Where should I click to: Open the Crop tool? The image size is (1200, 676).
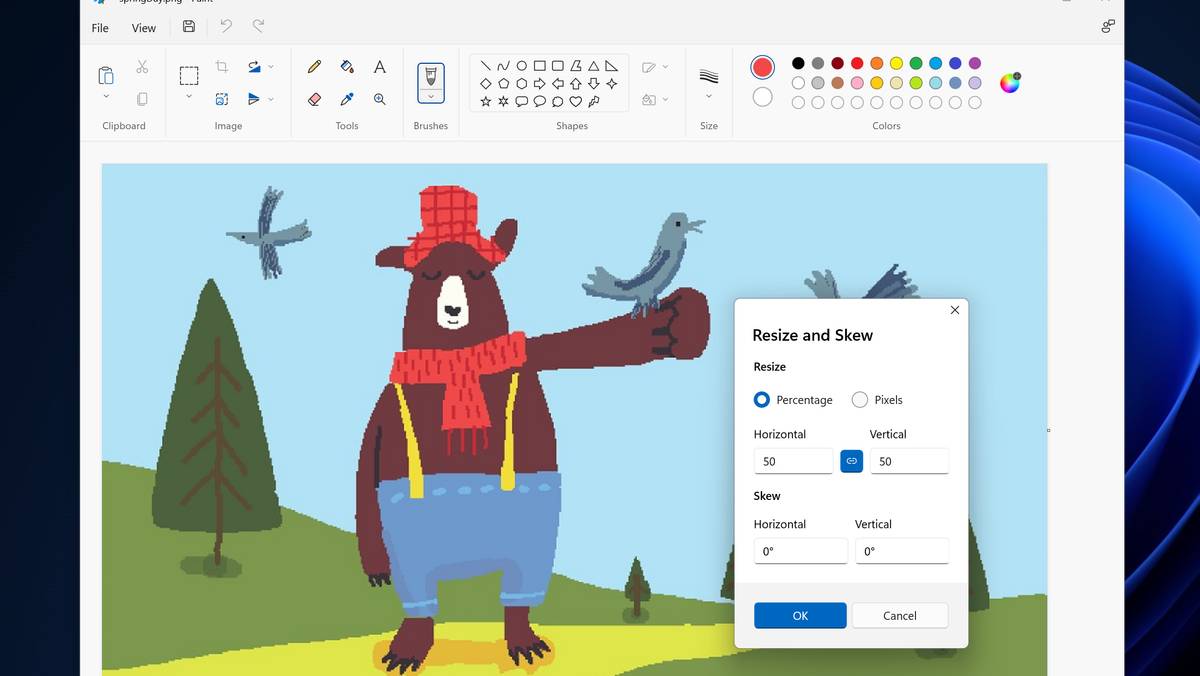click(223, 66)
